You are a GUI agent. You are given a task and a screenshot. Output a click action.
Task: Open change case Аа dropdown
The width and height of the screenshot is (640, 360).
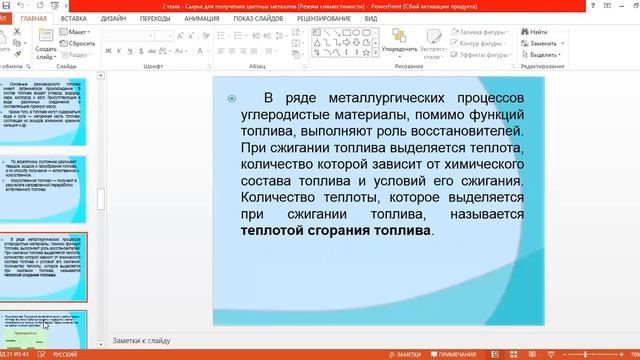[181, 51]
